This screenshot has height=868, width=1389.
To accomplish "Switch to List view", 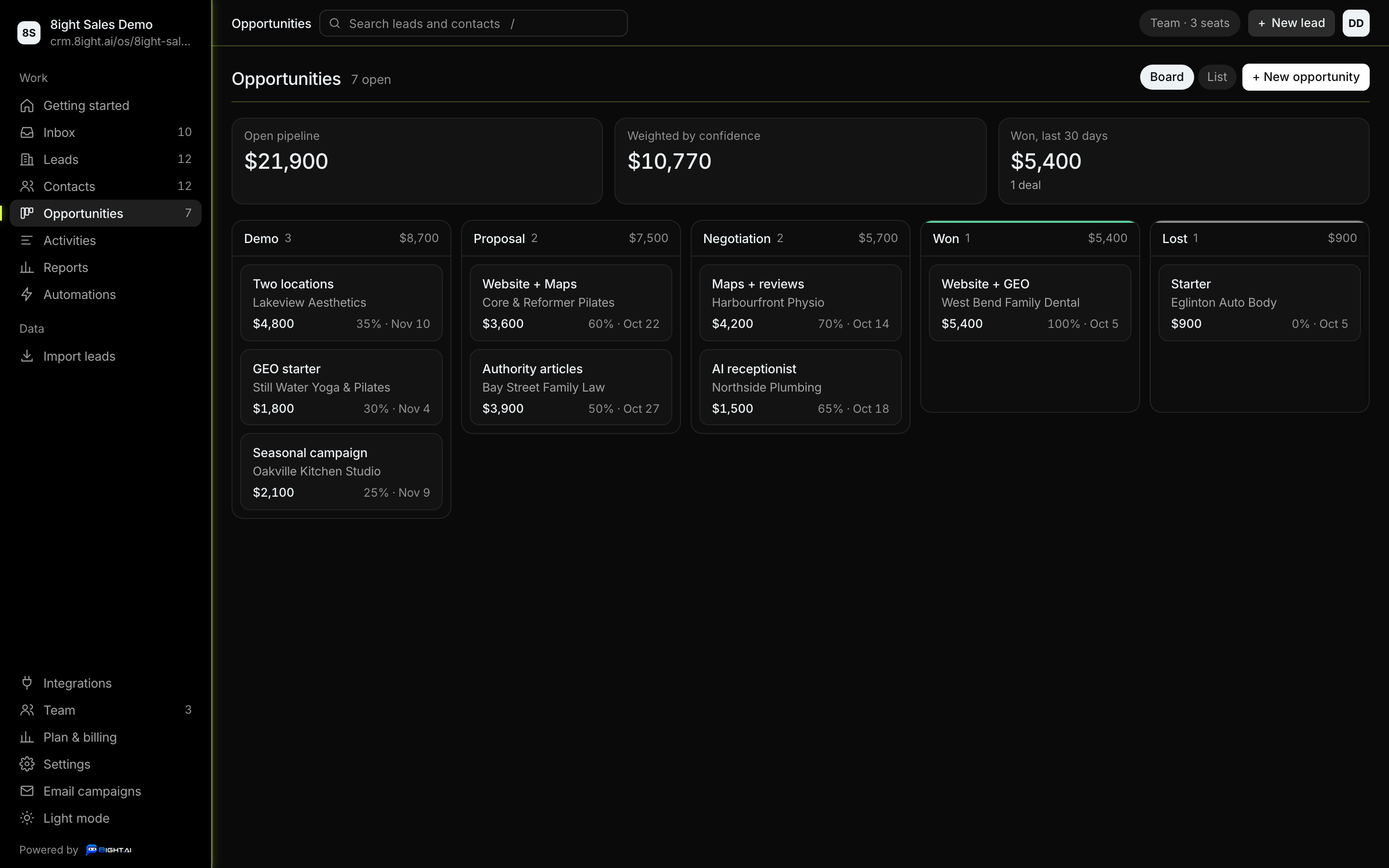I will click(x=1217, y=77).
